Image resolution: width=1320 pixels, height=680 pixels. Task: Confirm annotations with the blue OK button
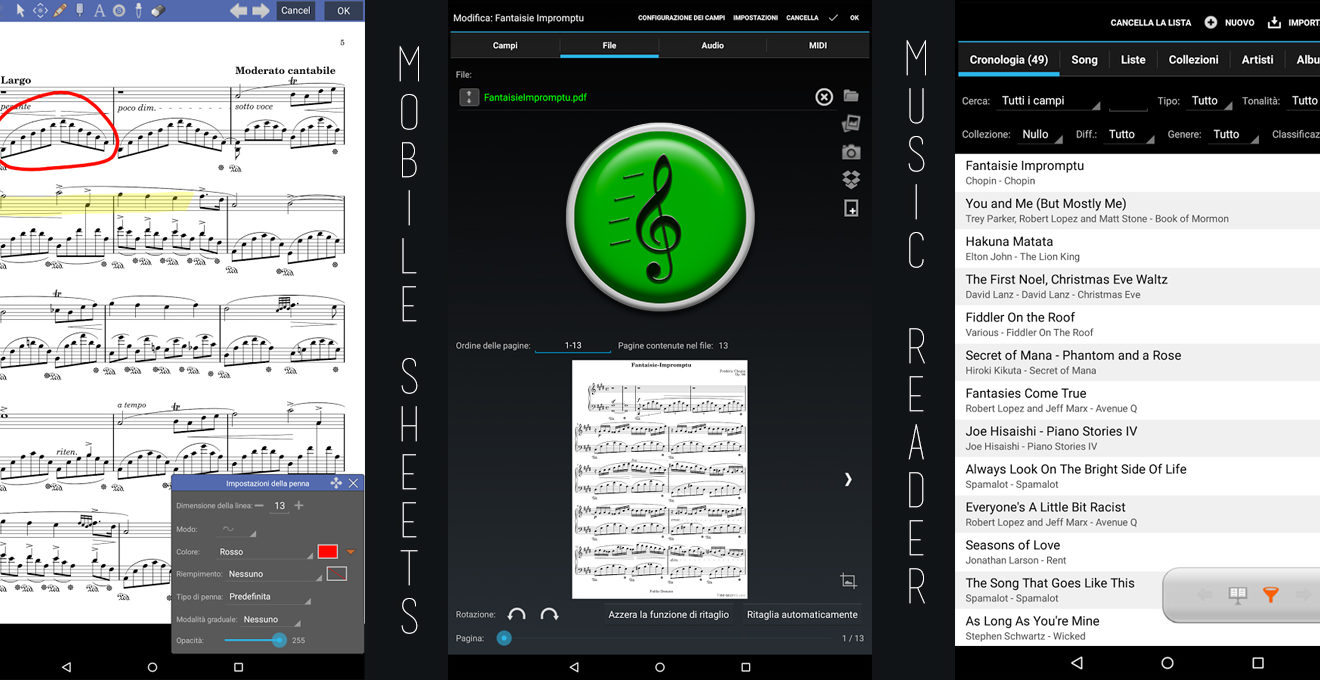click(x=343, y=10)
